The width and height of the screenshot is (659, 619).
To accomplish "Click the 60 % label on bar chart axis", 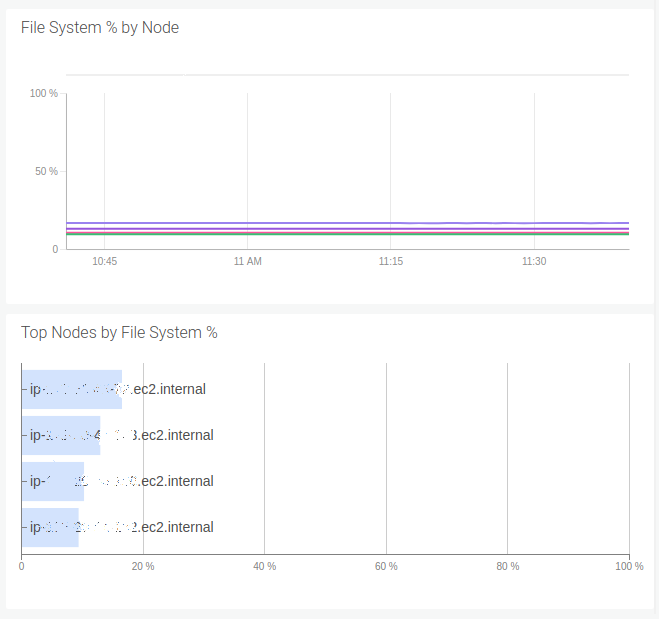I will coord(386,566).
